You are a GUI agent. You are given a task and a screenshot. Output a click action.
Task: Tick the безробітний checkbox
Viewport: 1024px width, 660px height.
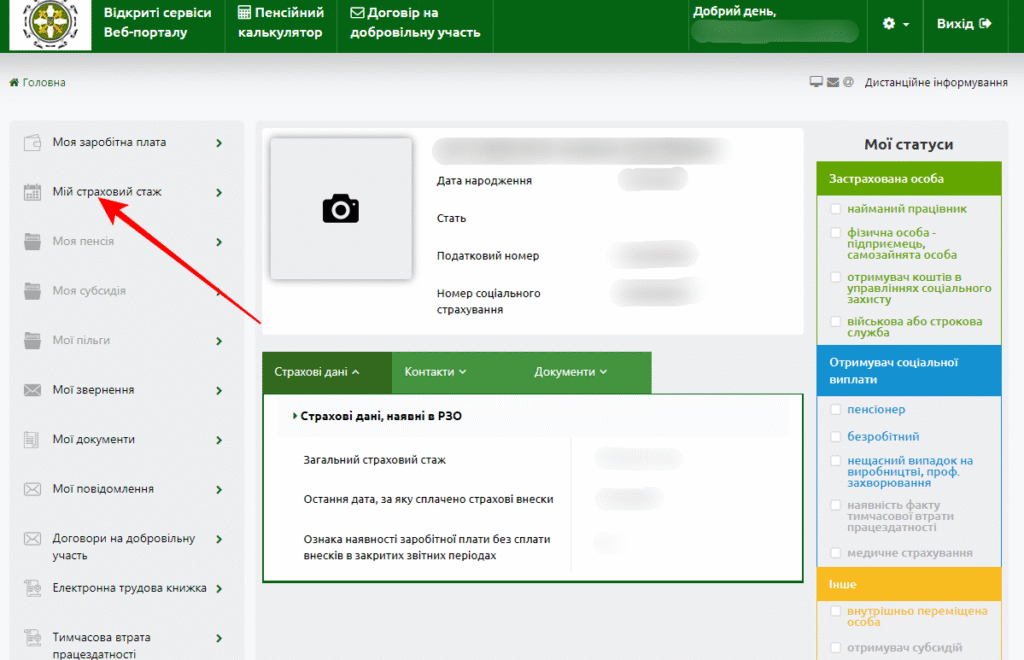pyautogui.click(x=835, y=437)
